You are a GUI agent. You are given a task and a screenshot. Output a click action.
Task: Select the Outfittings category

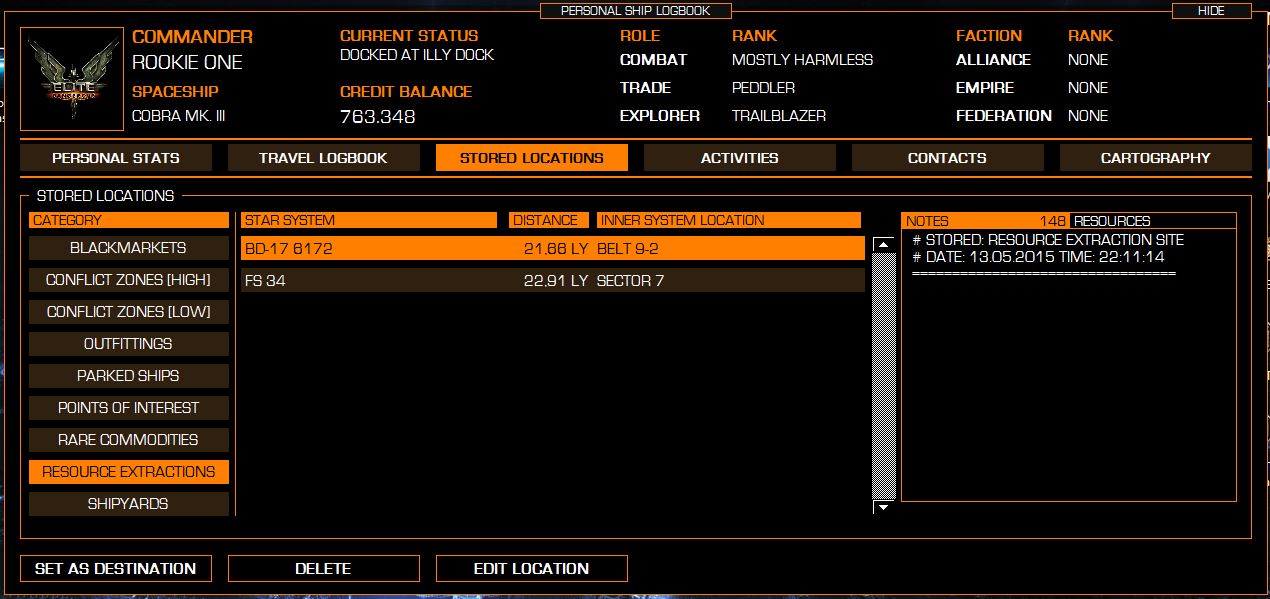129,344
